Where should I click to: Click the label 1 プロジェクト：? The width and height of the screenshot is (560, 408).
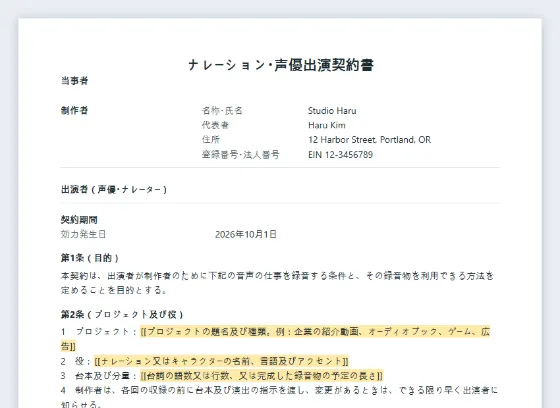[x=99, y=332]
